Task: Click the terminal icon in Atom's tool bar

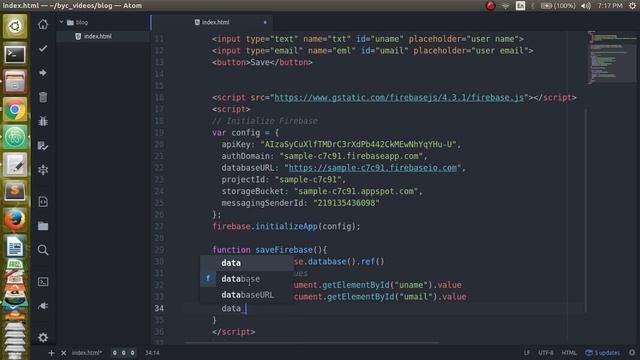Action: tap(43, 282)
